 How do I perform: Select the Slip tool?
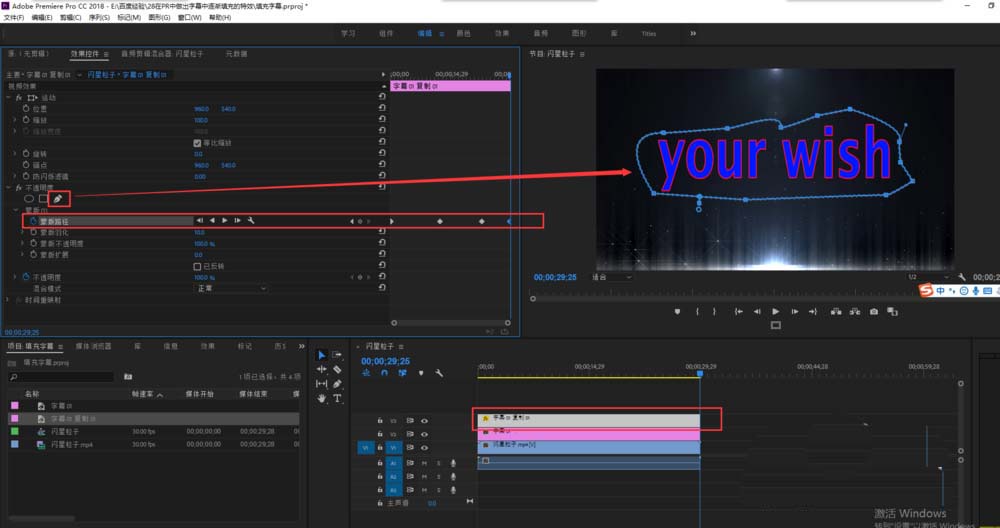321,384
